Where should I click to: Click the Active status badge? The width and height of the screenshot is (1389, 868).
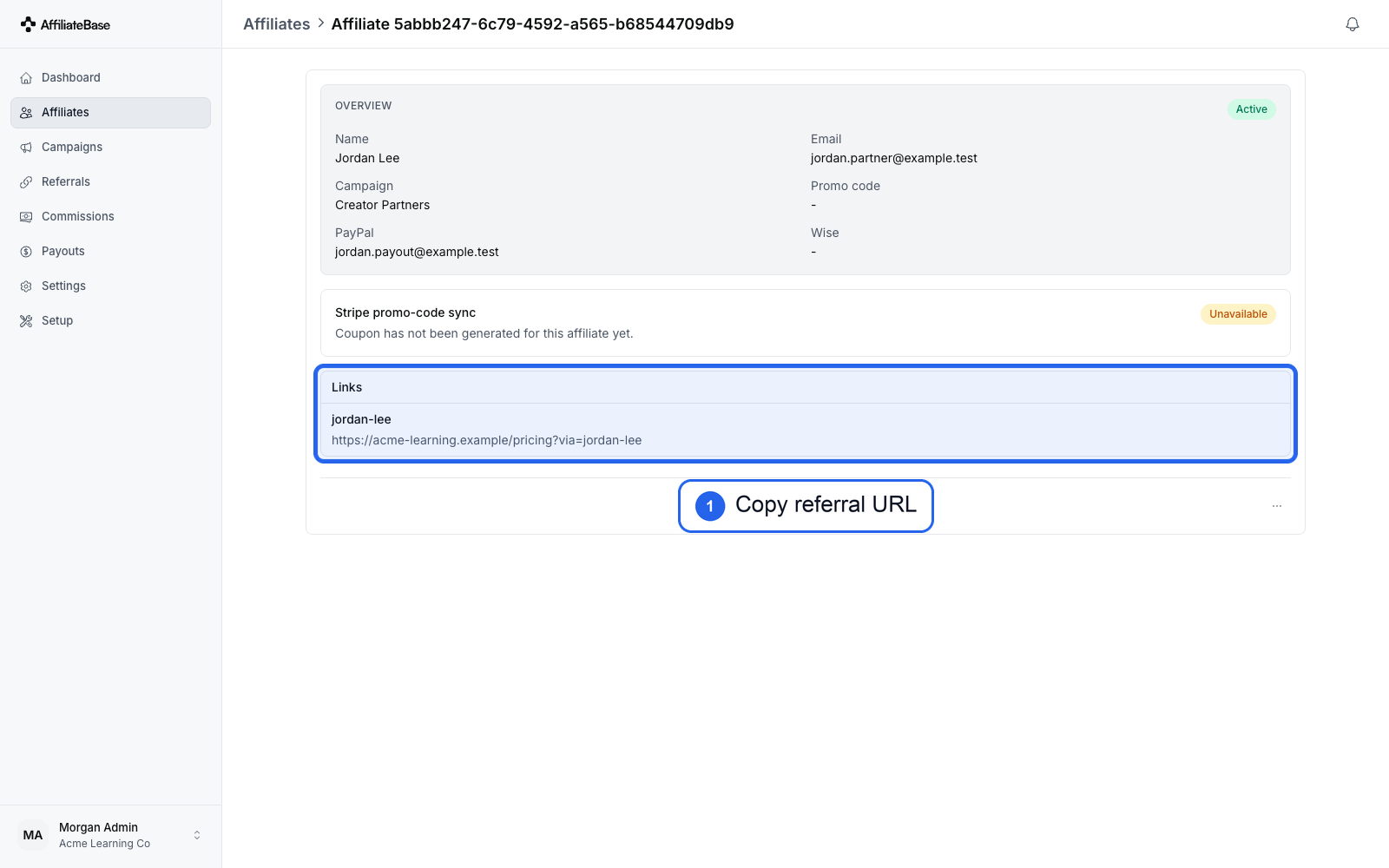point(1251,109)
